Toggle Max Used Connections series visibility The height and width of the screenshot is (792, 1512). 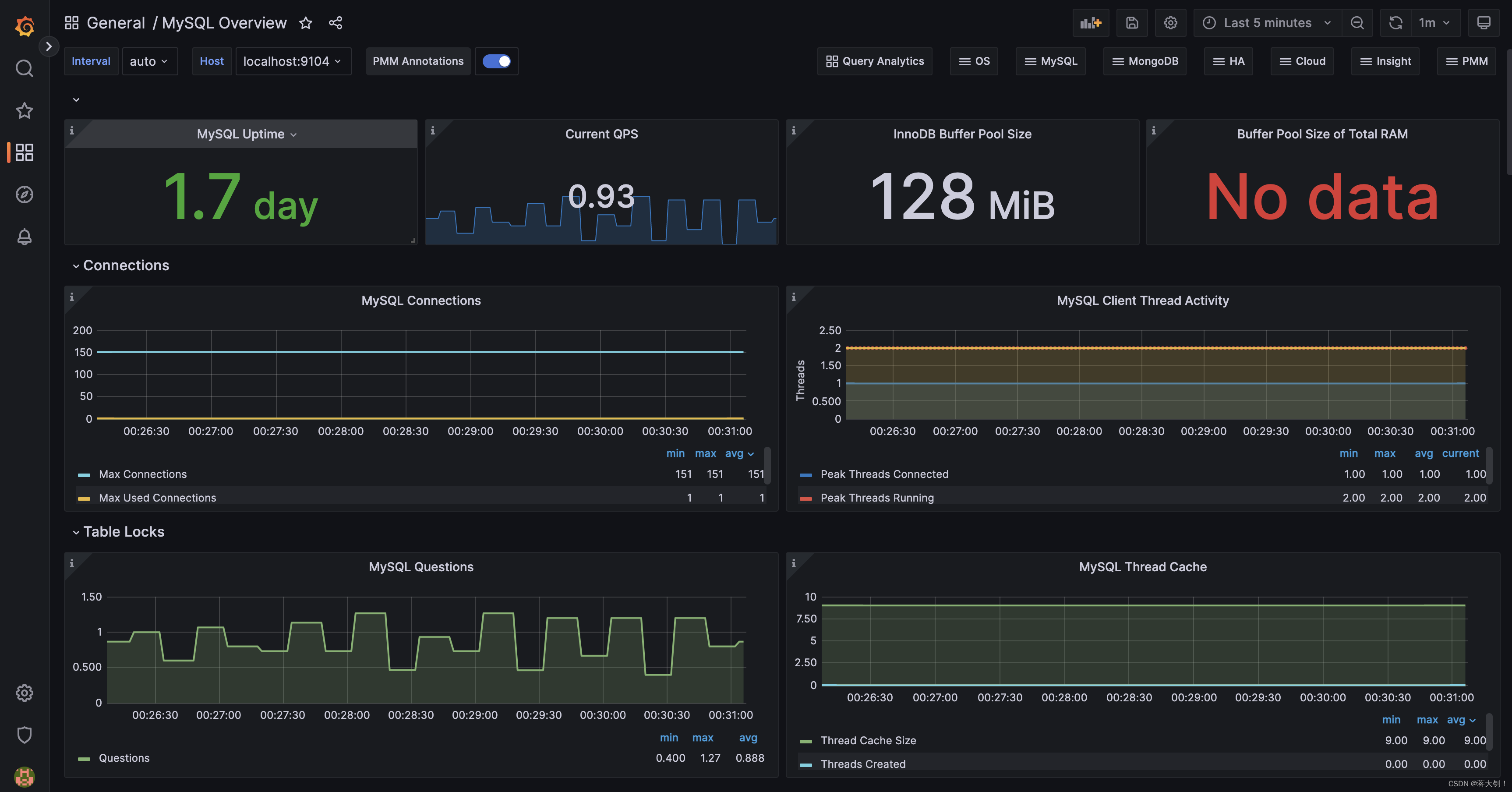click(x=157, y=497)
